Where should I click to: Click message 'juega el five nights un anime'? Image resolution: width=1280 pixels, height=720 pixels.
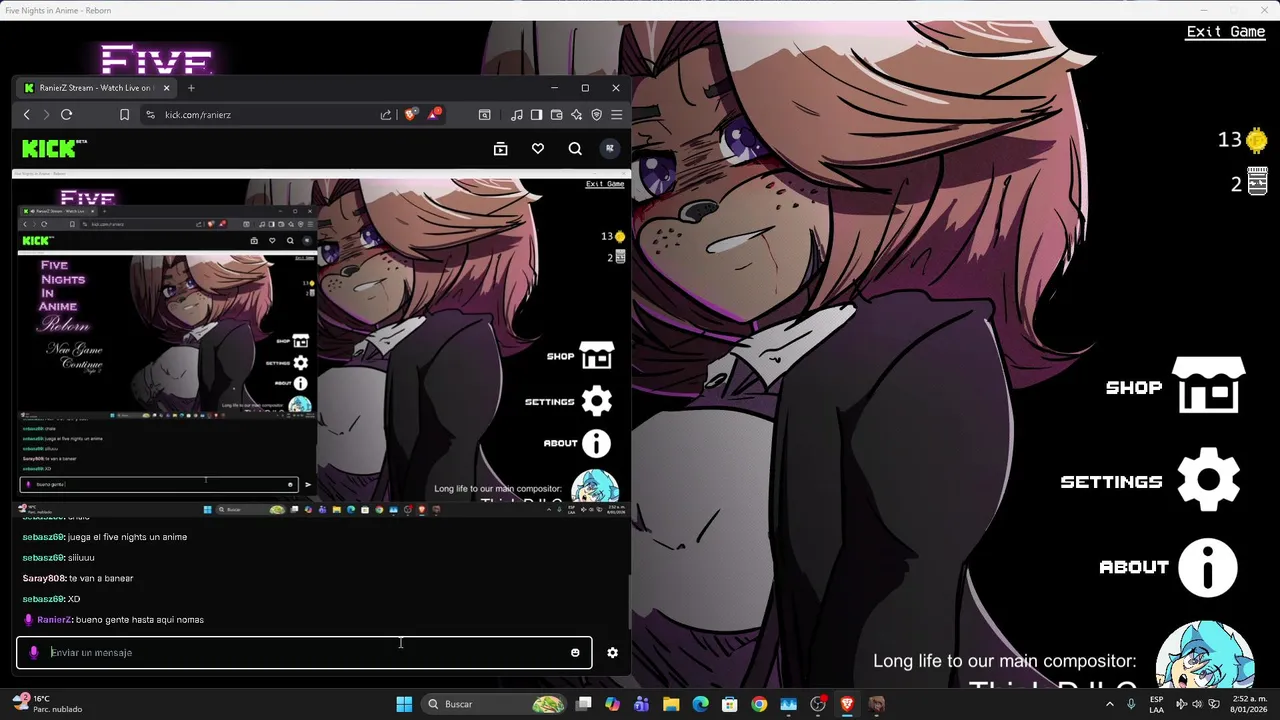(127, 537)
